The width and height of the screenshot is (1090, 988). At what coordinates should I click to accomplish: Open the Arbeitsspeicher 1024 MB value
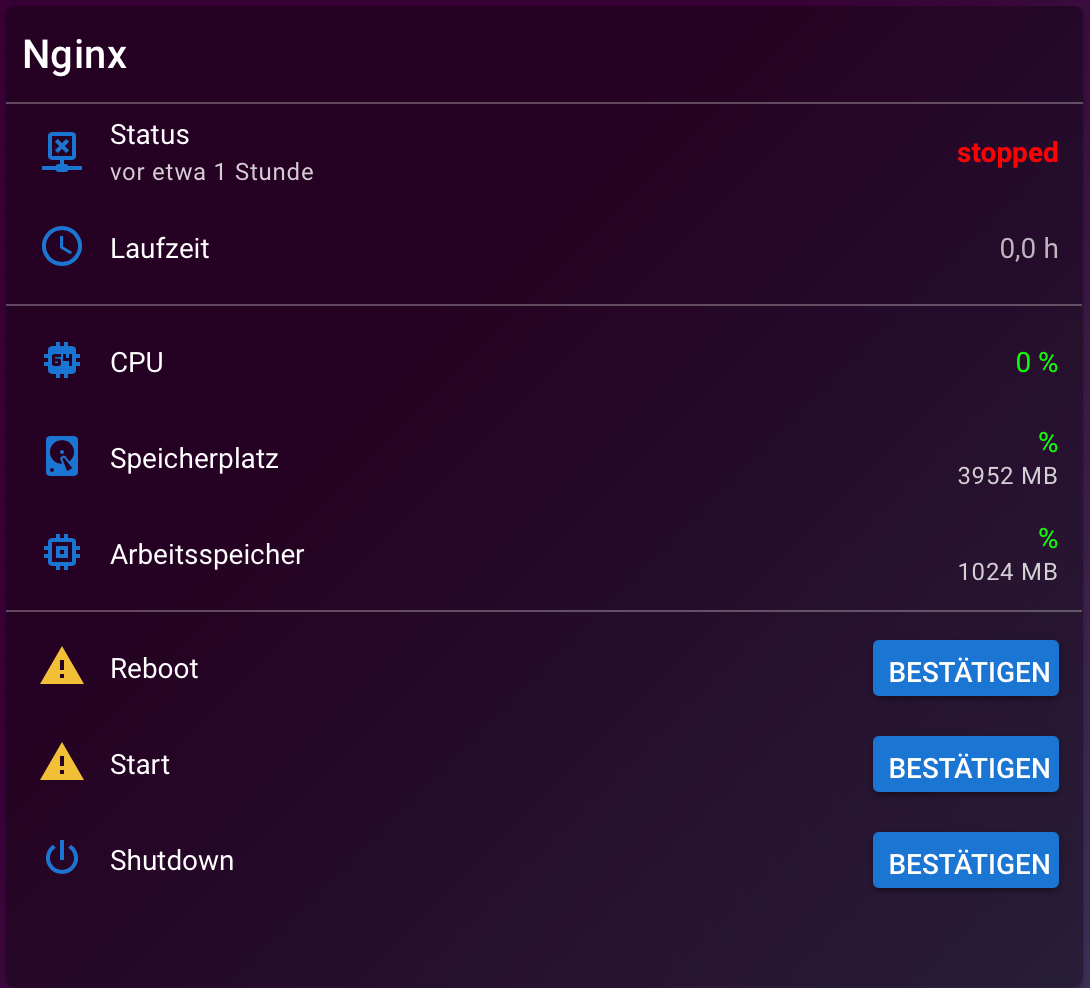(1007, 572)
